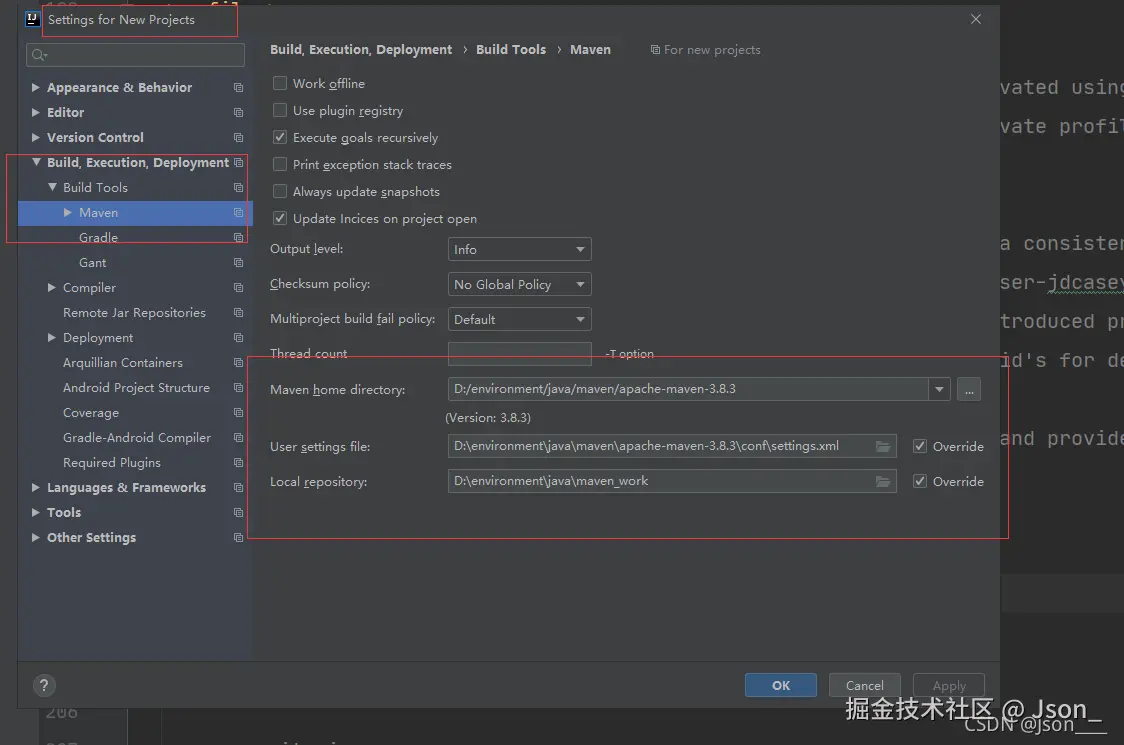Click the copy icon beside Version Control
Image resolution: width=1124 pixels, height=745 pixels.
[x=239, y=138]
